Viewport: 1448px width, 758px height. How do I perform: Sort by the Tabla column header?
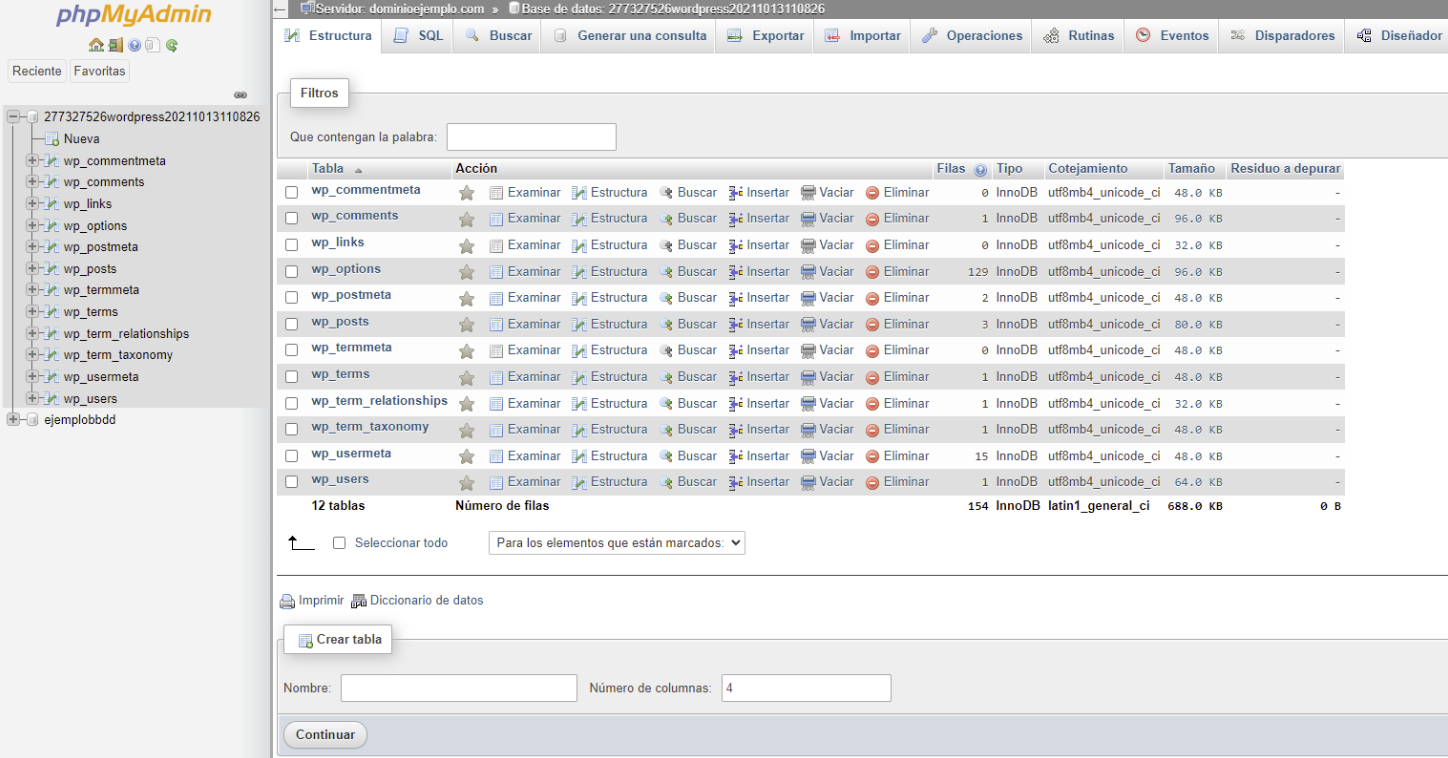coord(328,169)
